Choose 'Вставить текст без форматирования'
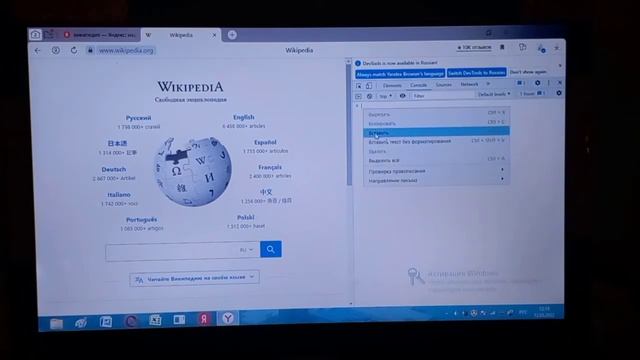 436,141
